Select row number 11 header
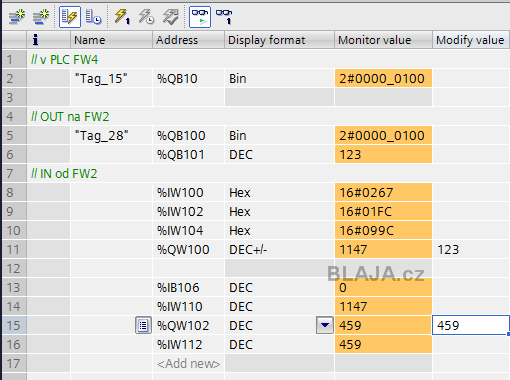Viewport: 510px width, 380px height. [14, 250]
